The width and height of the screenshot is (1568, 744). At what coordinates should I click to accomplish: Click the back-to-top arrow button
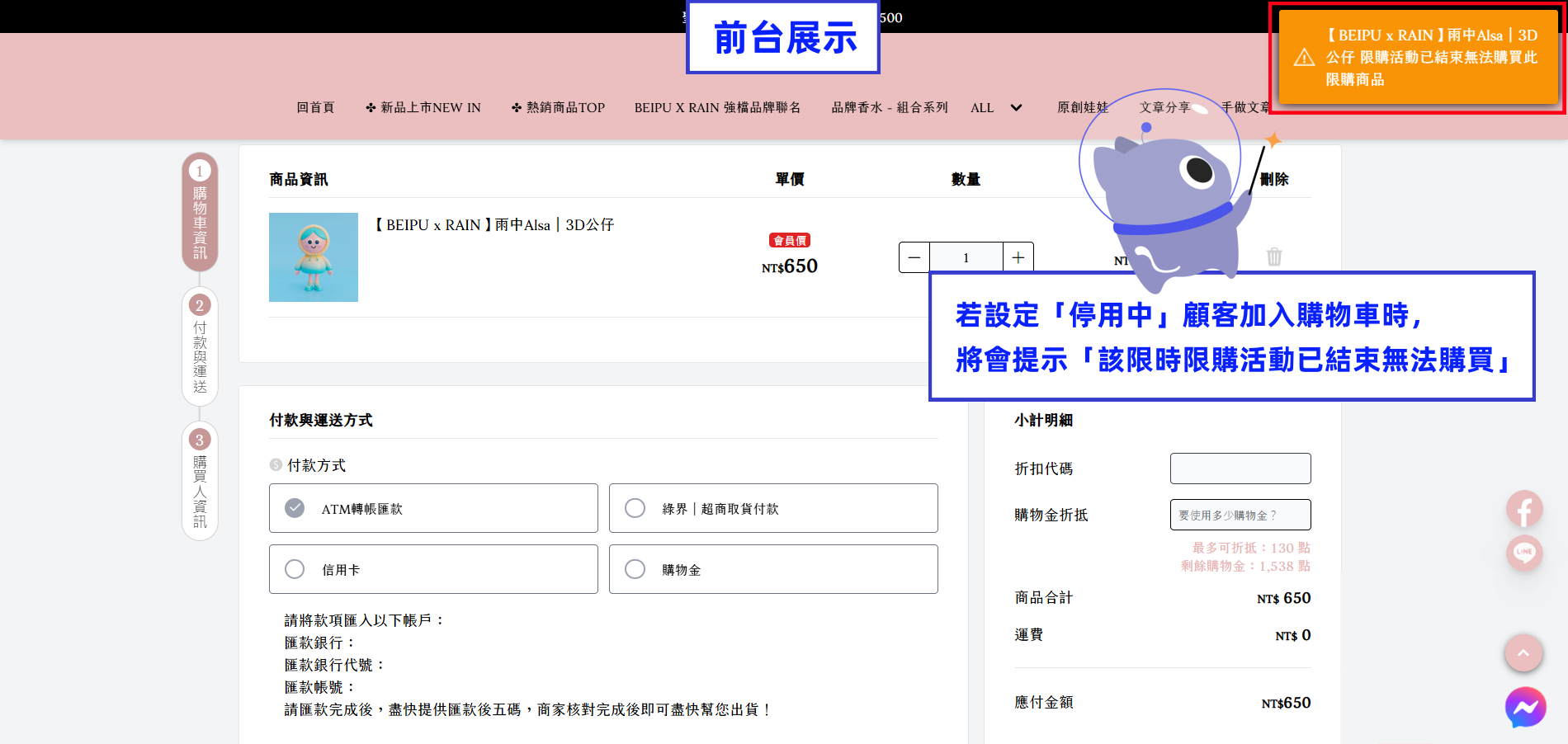[1523, 653]
